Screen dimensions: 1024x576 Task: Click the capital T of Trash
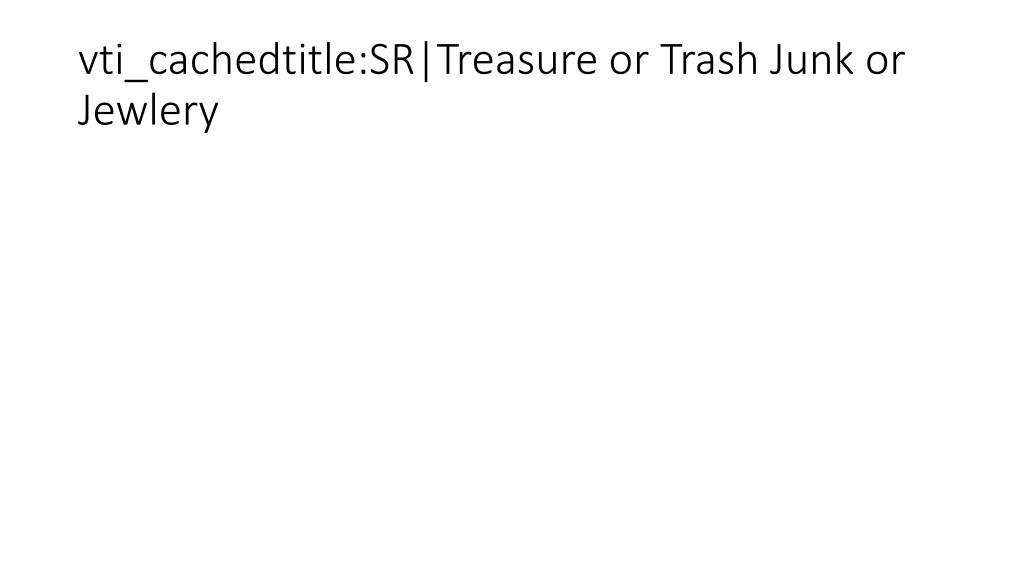click(x=672, y=61)
